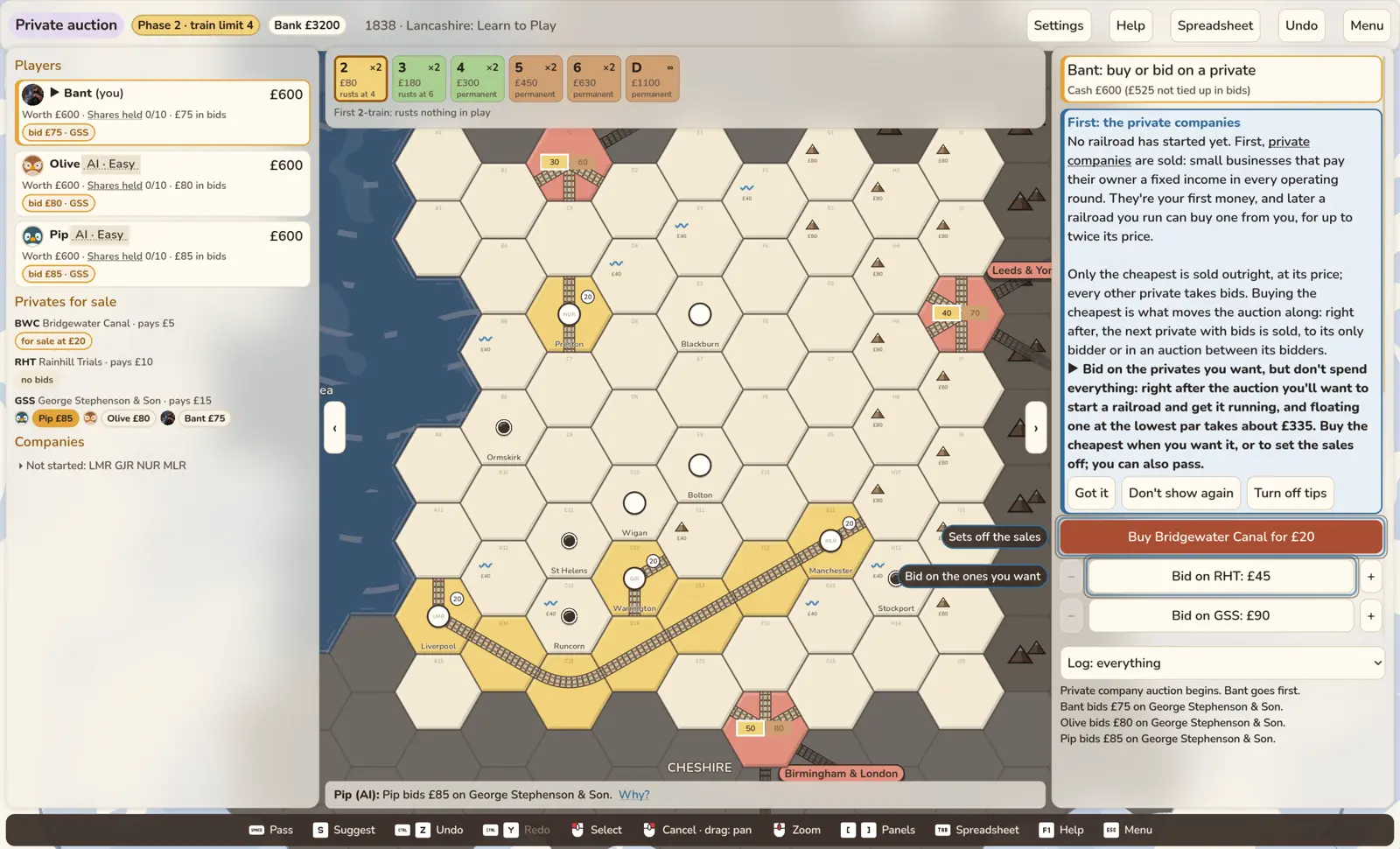
Task: Select the D-train card priced £1100
Action: point(653,79)
